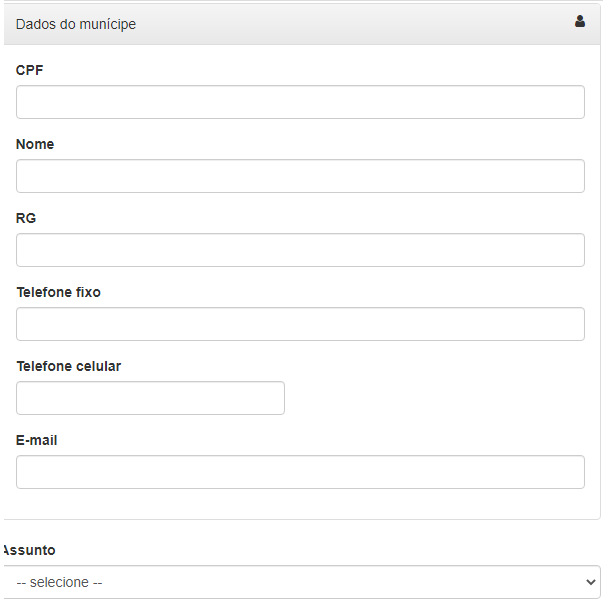The height and width of the screenshot is (612, 614).
Task: Click the RG field label
Action: click(x=26, y=218)
